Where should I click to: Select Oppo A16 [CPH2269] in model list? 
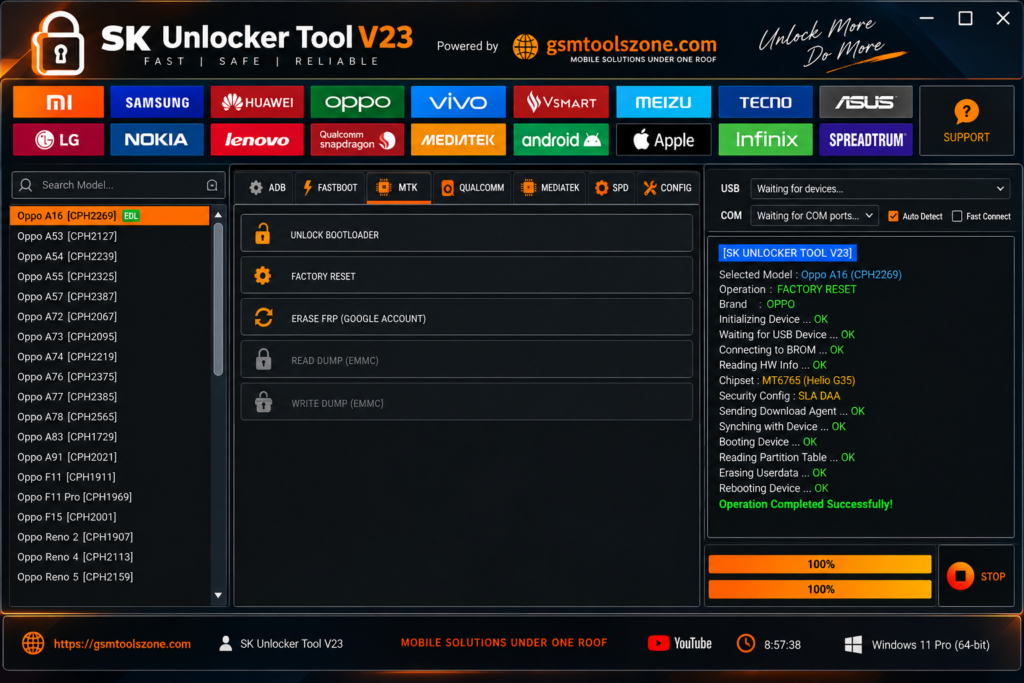pos(110,215)
